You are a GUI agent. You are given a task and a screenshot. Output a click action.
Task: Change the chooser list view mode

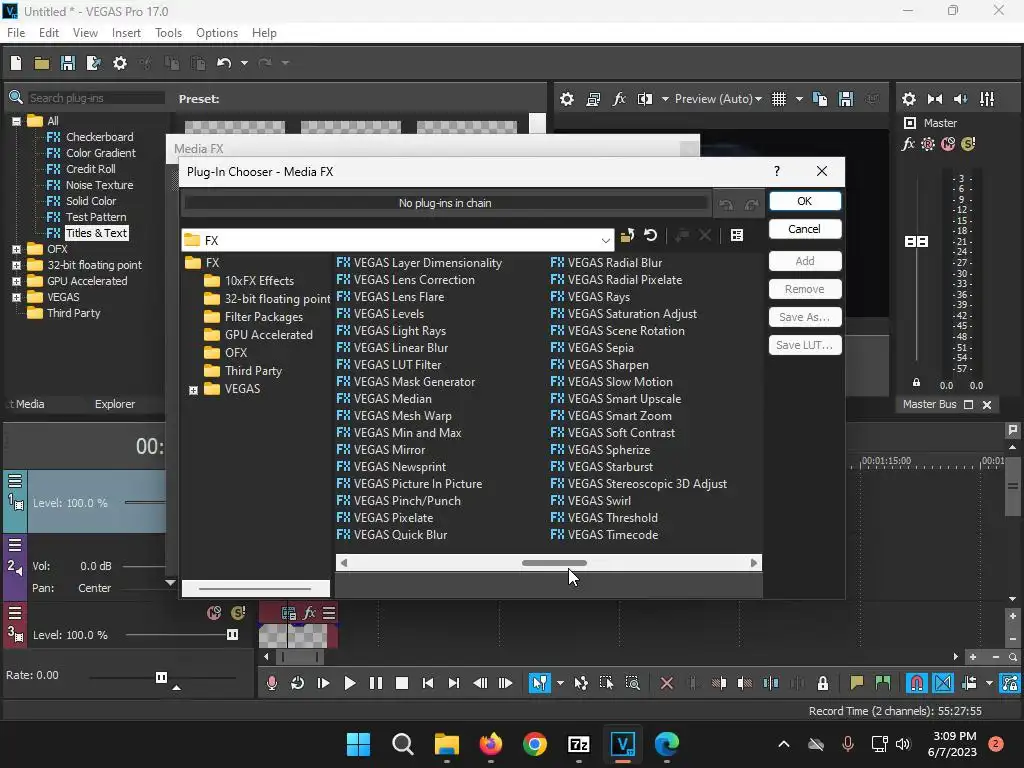pyautogui.click(x=737, y=235)
